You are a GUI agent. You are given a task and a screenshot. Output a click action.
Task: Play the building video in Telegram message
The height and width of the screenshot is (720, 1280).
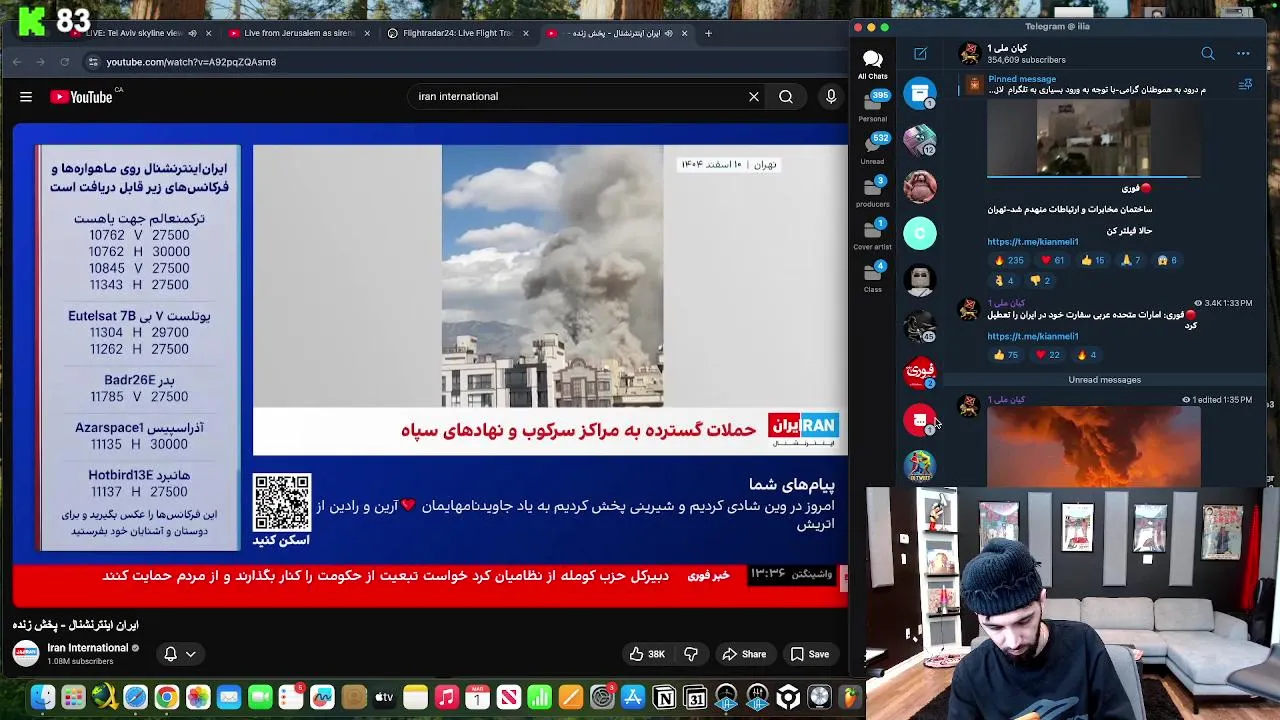[x=1094, y=138]
